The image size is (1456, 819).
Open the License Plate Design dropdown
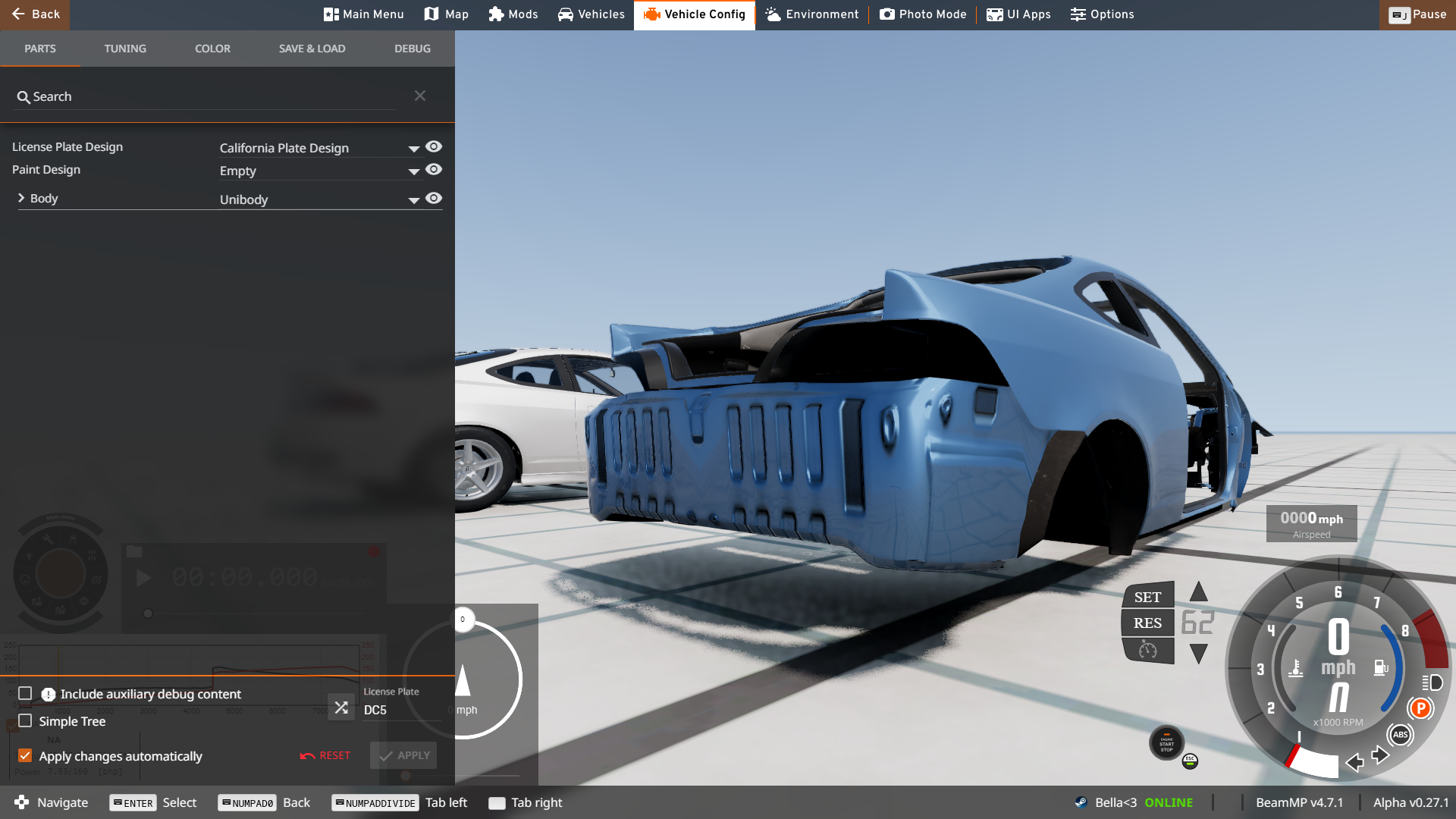tap(319, 148)
